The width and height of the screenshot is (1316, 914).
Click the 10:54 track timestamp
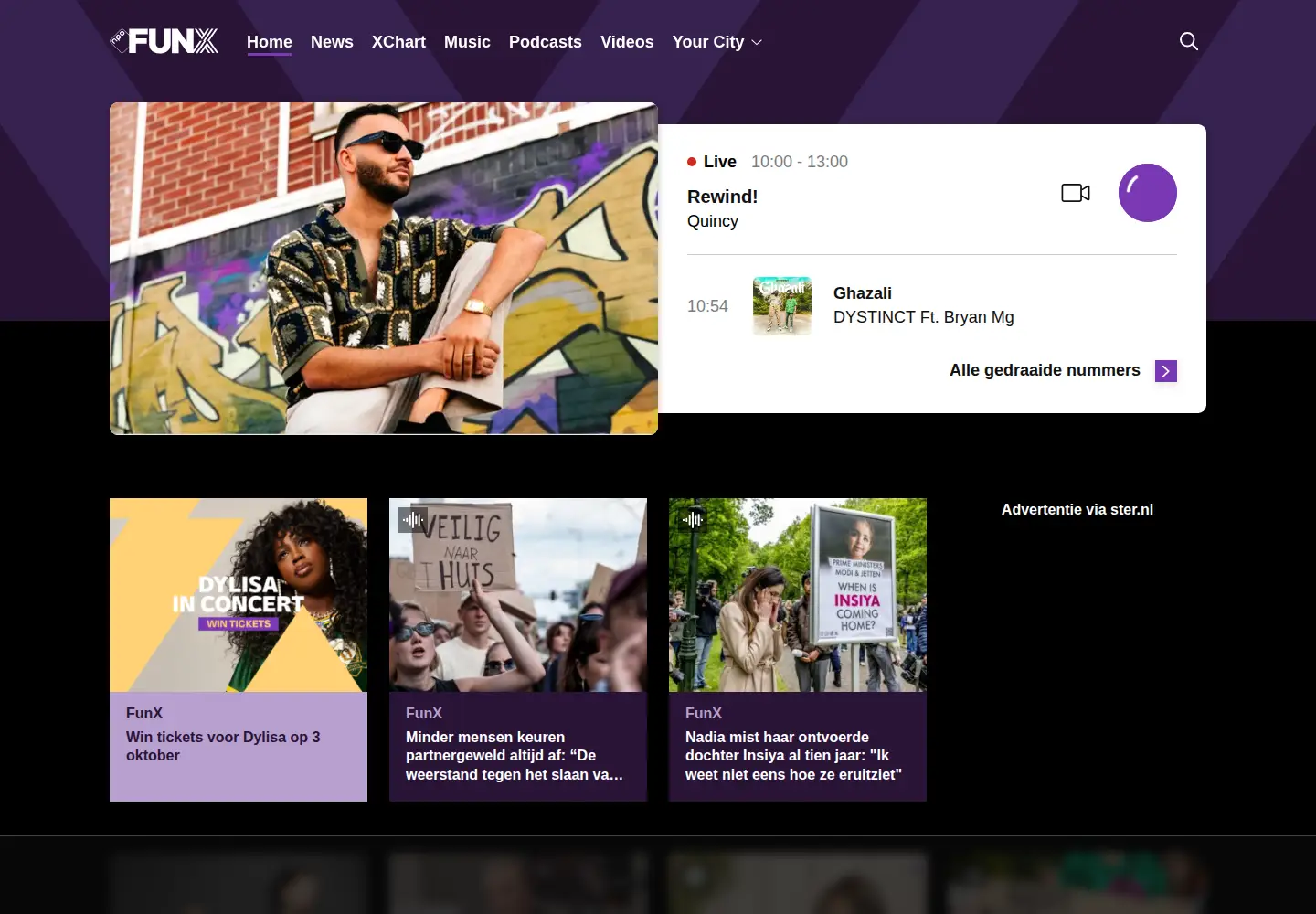coord(707,306)
